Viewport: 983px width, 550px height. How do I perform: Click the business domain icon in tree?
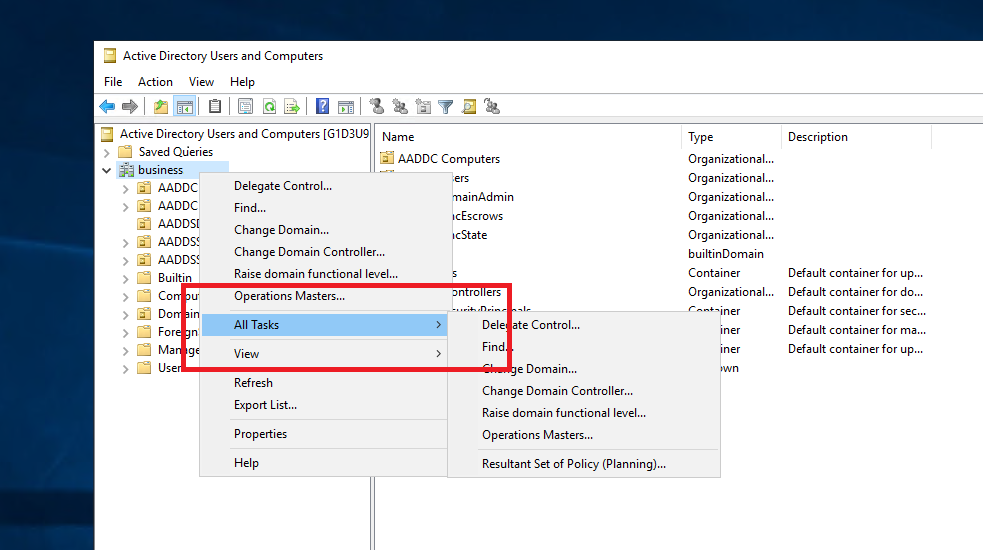pyautogui.click(x=127, y=170)
